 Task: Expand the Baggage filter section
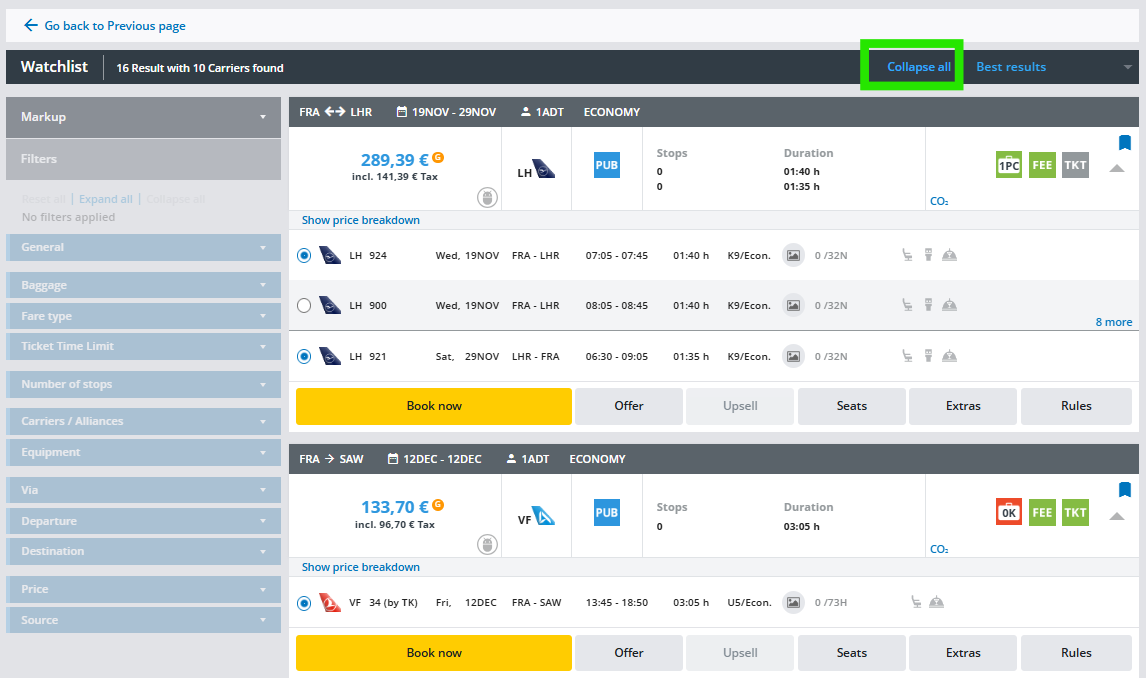click(143, 286)
